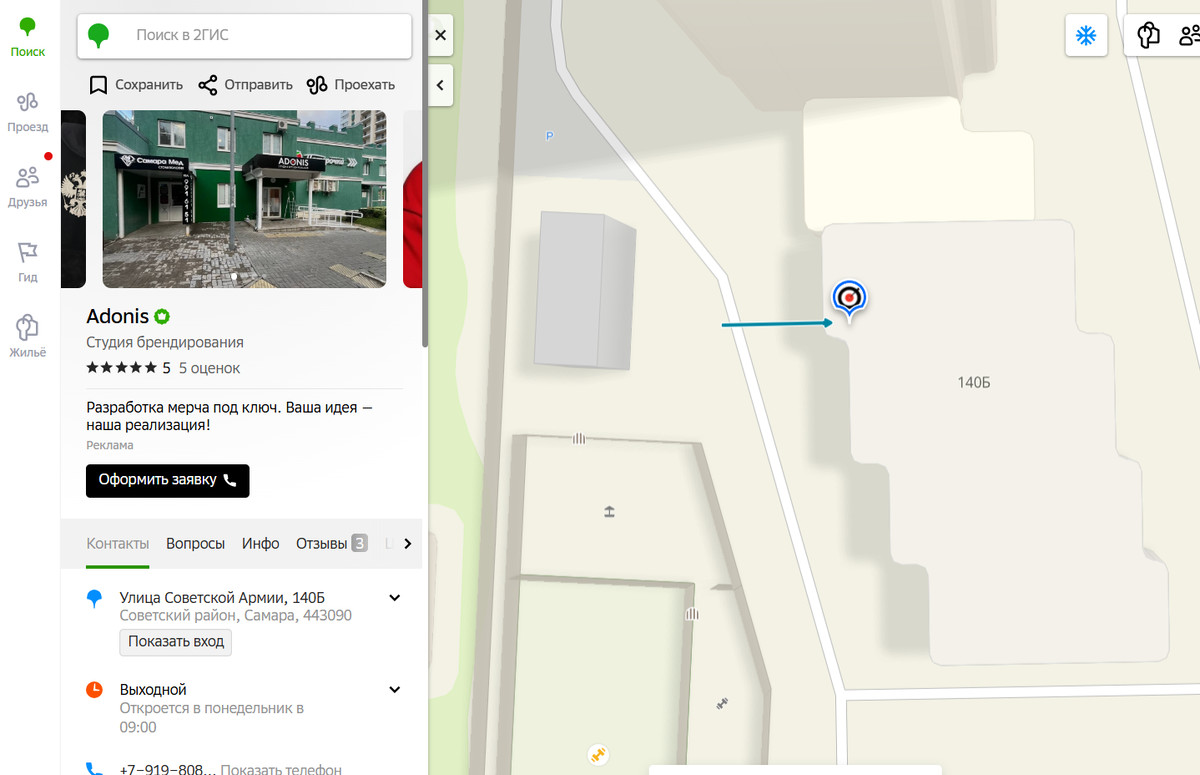The image size is (1200, 775).
Task: Switch to the Отзывы tab
Action: click(x=332, y=543)
